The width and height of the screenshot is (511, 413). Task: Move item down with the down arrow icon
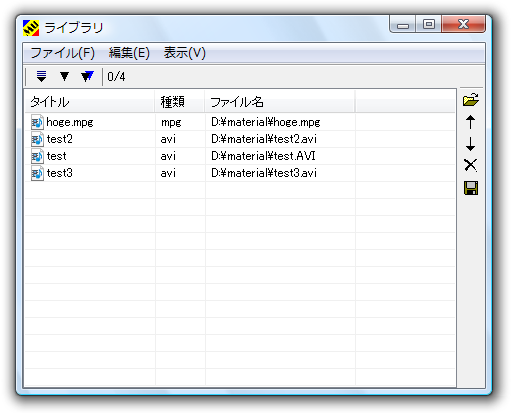[470, 144]
